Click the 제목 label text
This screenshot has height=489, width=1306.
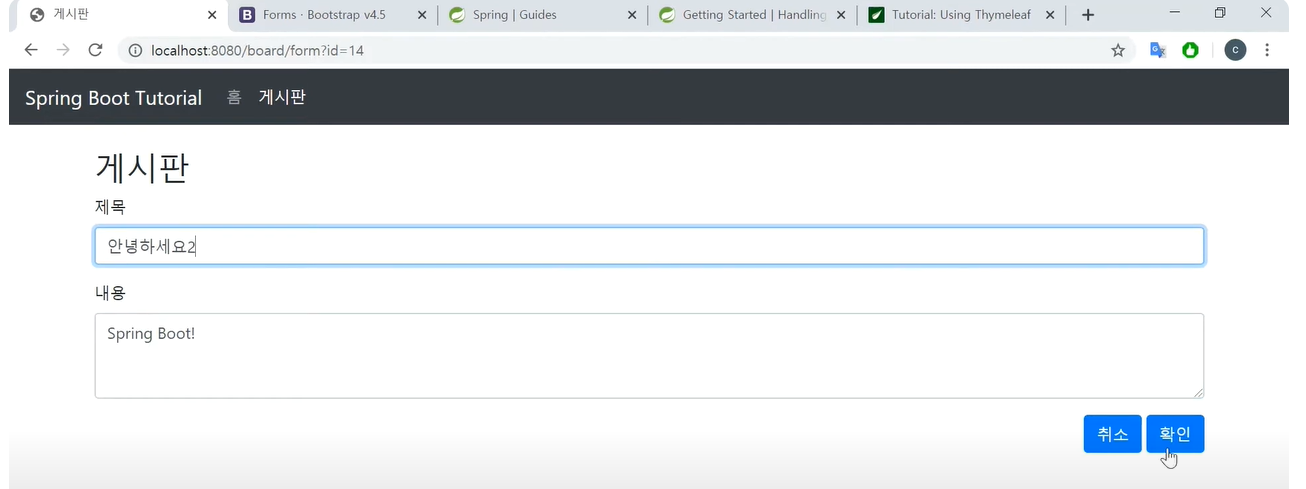click(110, 207)
